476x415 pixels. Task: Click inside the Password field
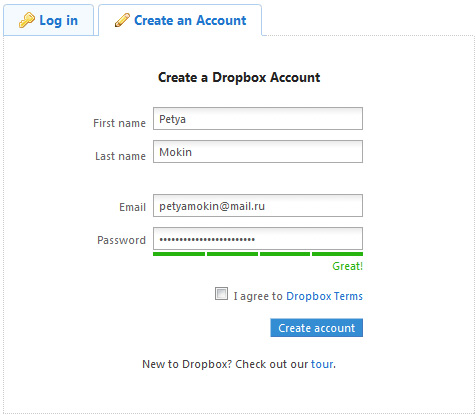click(x=258, y=239)
